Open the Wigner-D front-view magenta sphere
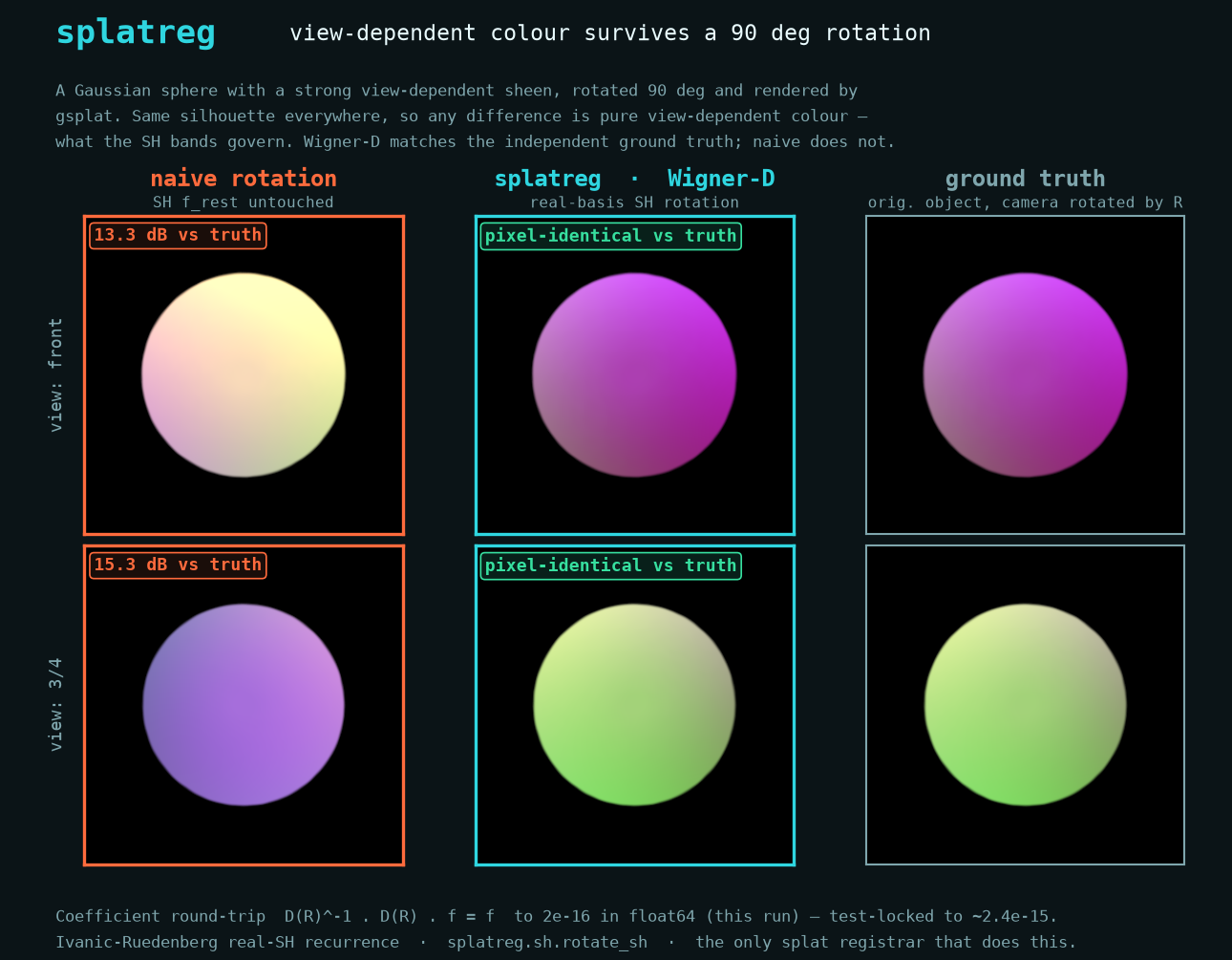The image size is (1232, 960). (634, 374)
